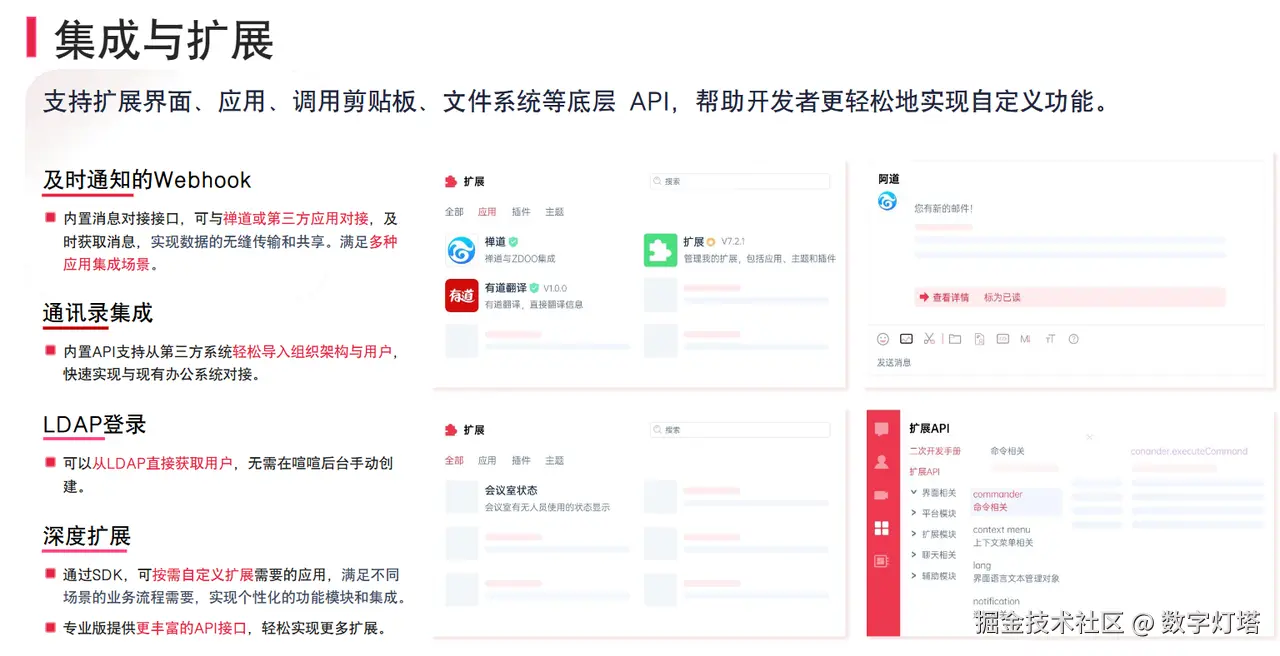Select 插件 tab in upper extensions panel
The height and width of the screenshot is (656, 1280).
coord(521,212)
